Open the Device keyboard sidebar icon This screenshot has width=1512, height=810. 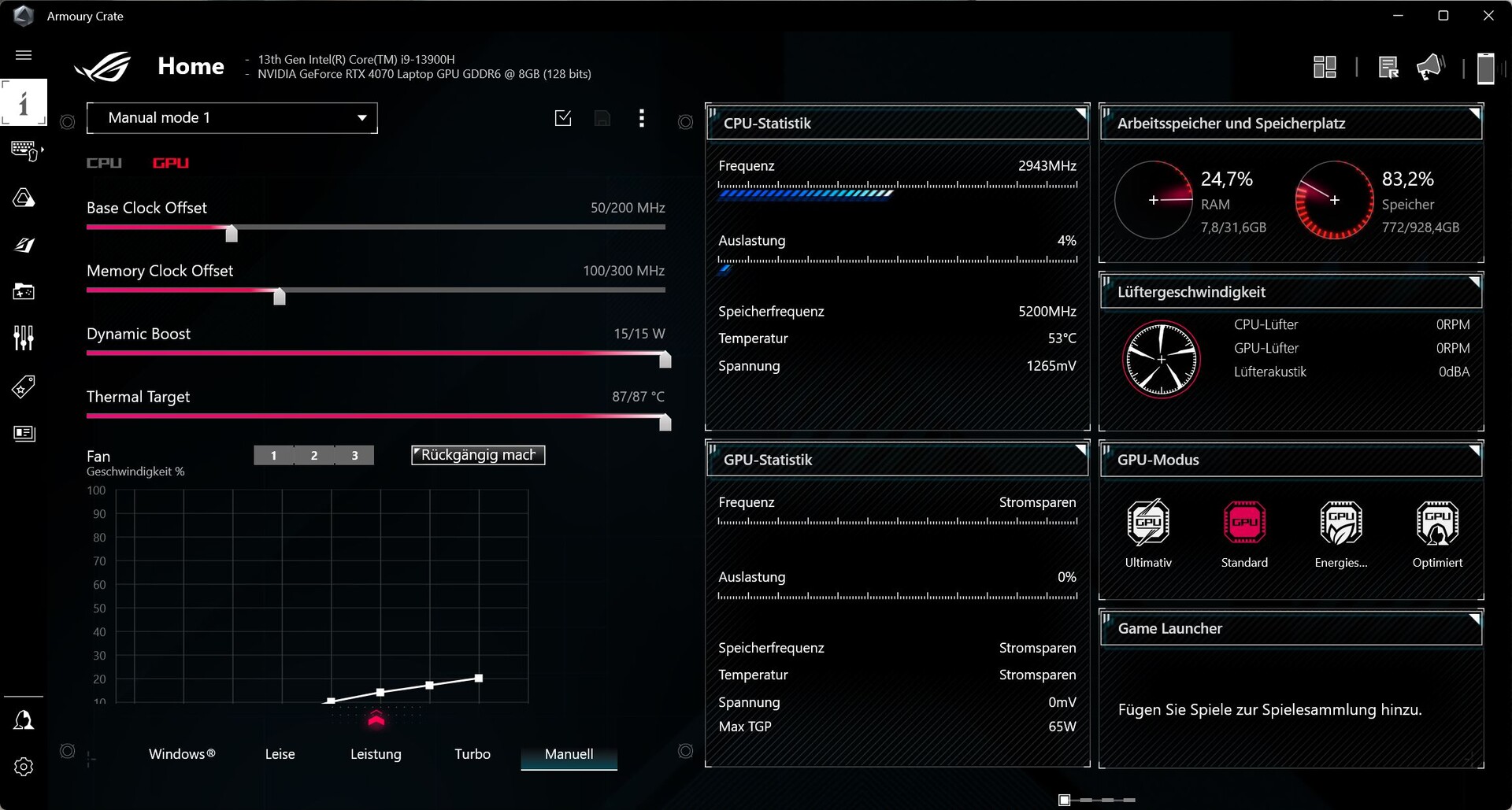point(25,150)
